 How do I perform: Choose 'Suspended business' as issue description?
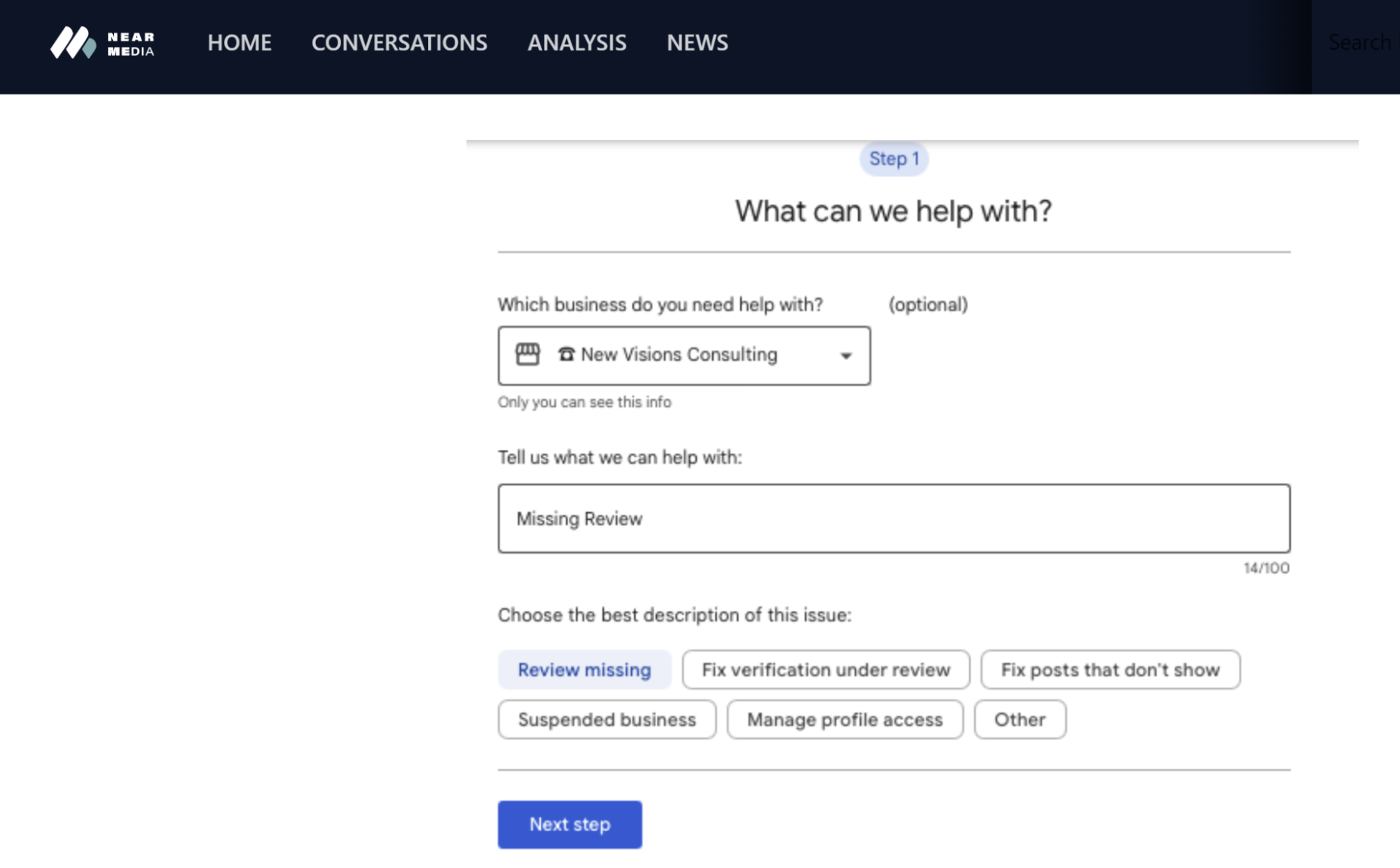pyautogui.click(x=606, y=719)
